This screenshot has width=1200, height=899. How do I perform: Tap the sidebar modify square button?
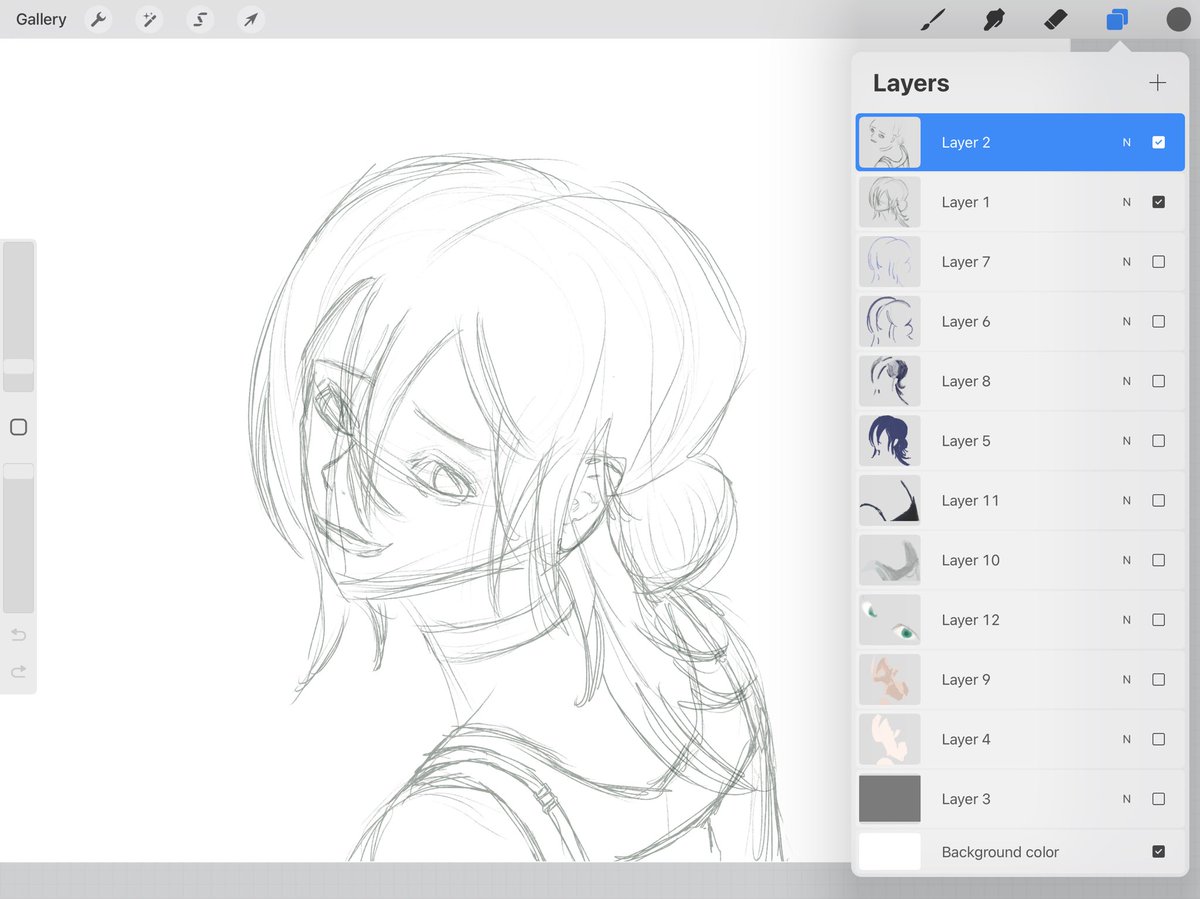pyautogui.click(x=18, y=427)
